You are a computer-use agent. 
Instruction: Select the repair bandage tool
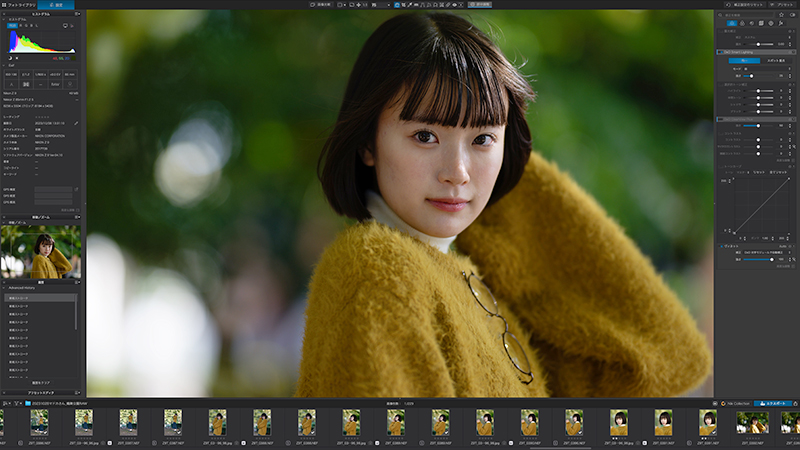pos(448,5)
